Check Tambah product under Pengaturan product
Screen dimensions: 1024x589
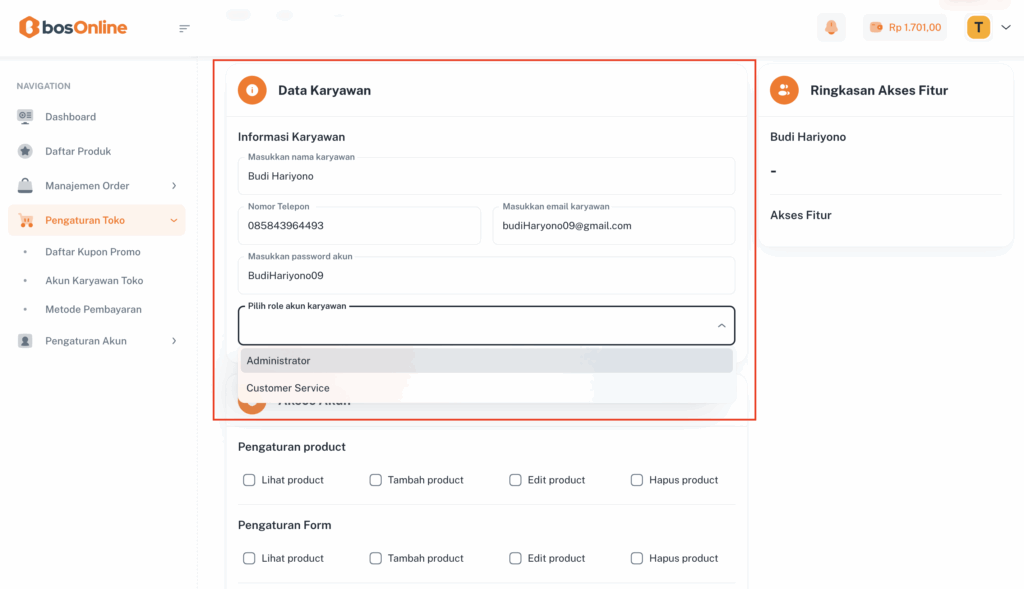pos(376,480)
